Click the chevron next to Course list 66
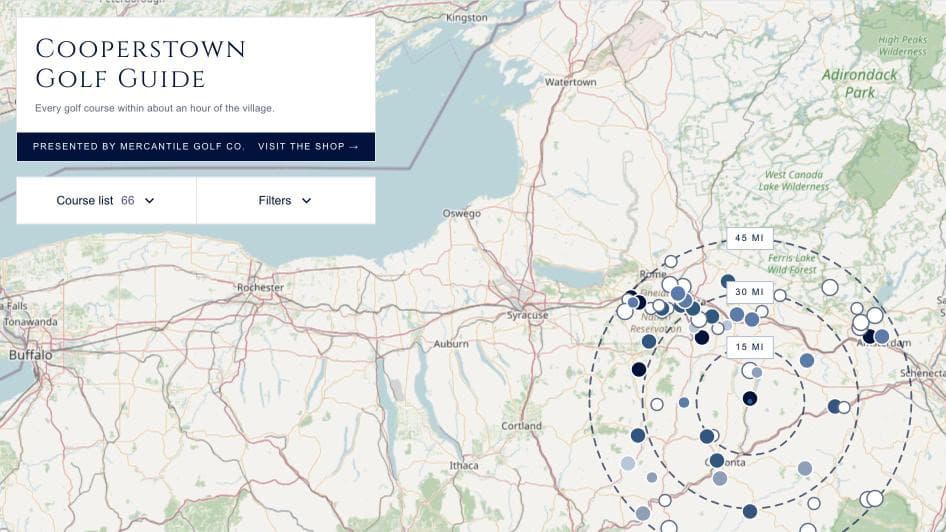Screen dimensions: 946x532 (x=150, y=201)
